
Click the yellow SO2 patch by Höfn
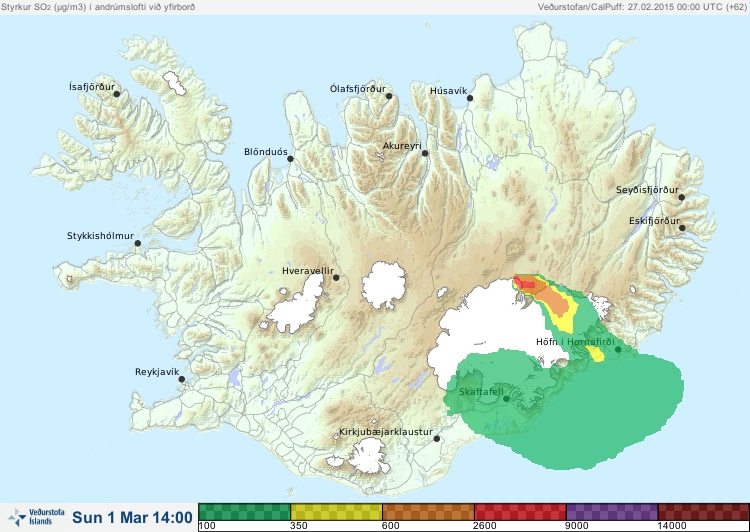coord(596,354)
